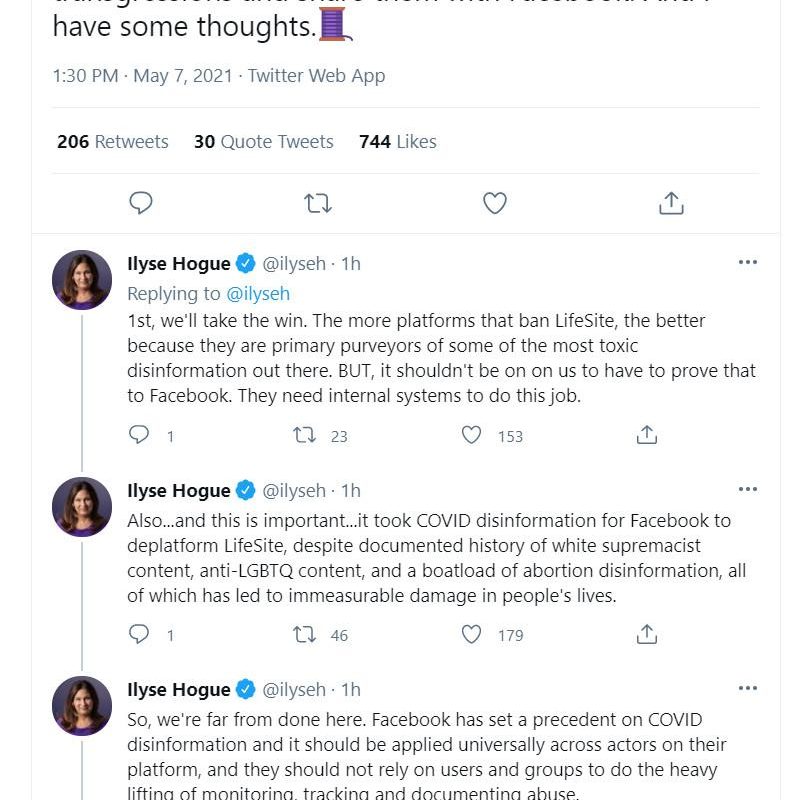The height and width of the screenshot is (800, 800).
Task: Open the "Replying to @ilyseh" mention link
Action: tap(258, 294)
